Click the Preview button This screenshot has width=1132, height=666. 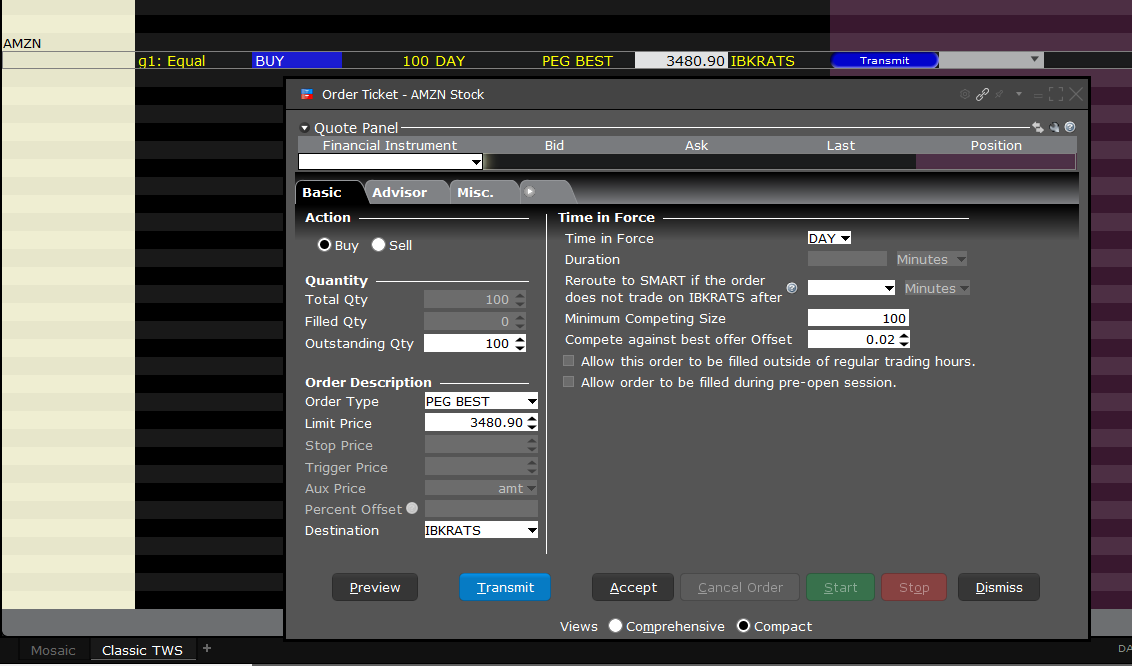375,587
